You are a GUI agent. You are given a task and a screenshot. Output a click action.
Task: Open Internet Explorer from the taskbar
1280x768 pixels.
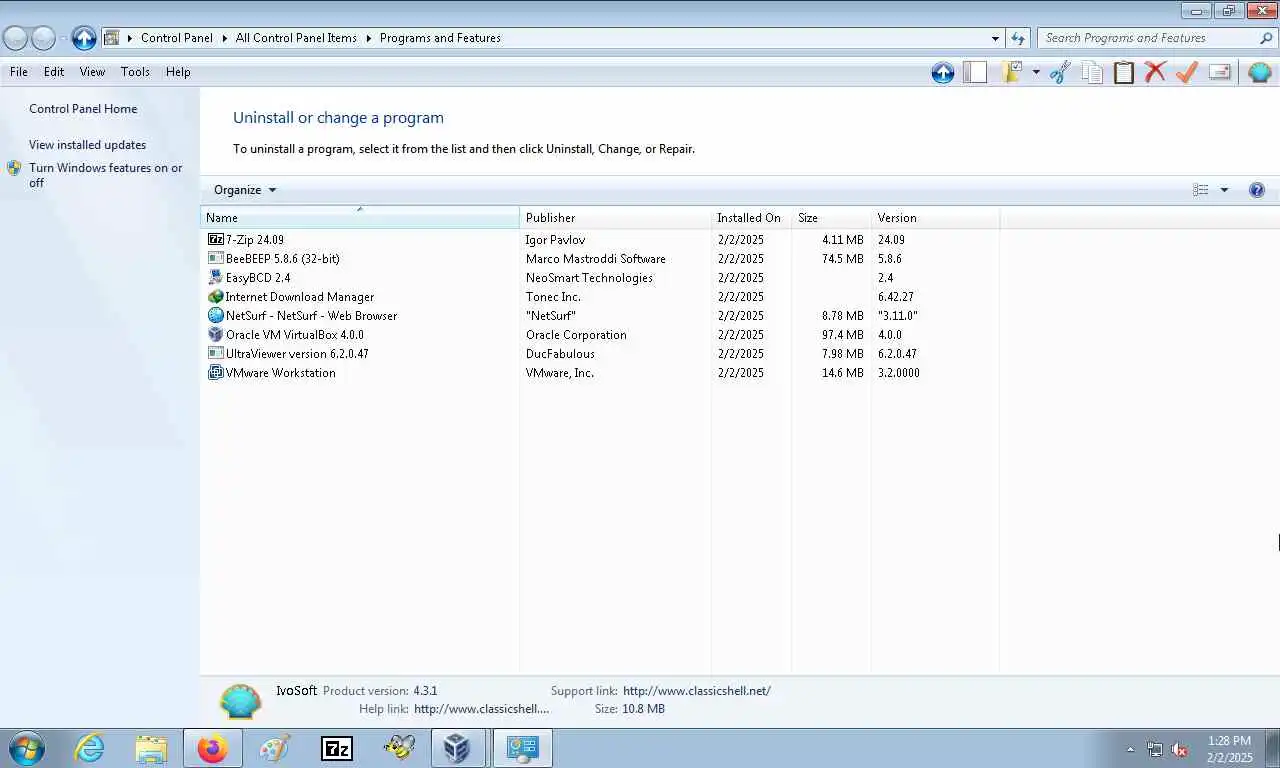[89, 748]
